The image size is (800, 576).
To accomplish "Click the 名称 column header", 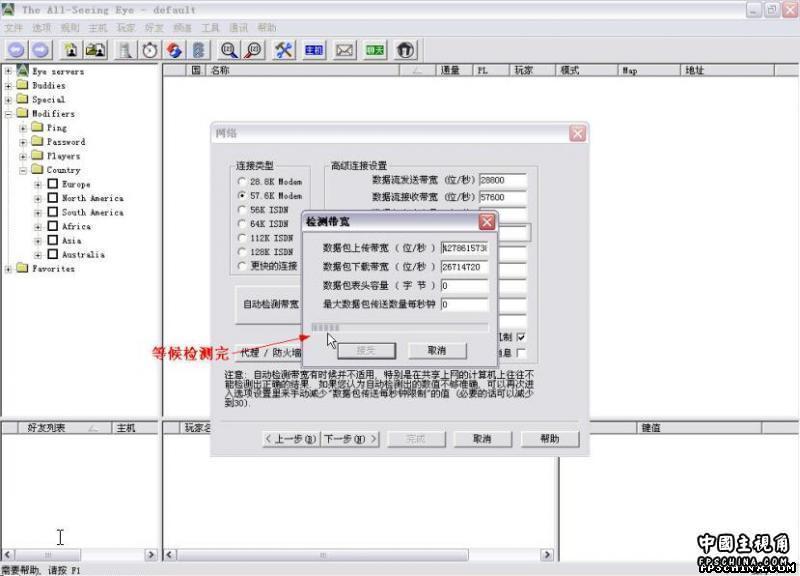I will (x=303, y=70).
